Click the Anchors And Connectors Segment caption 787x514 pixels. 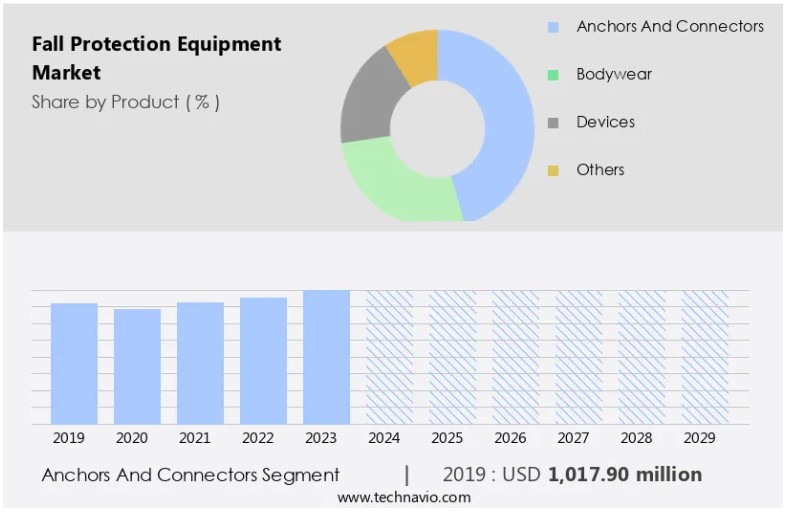coord(190,475)
